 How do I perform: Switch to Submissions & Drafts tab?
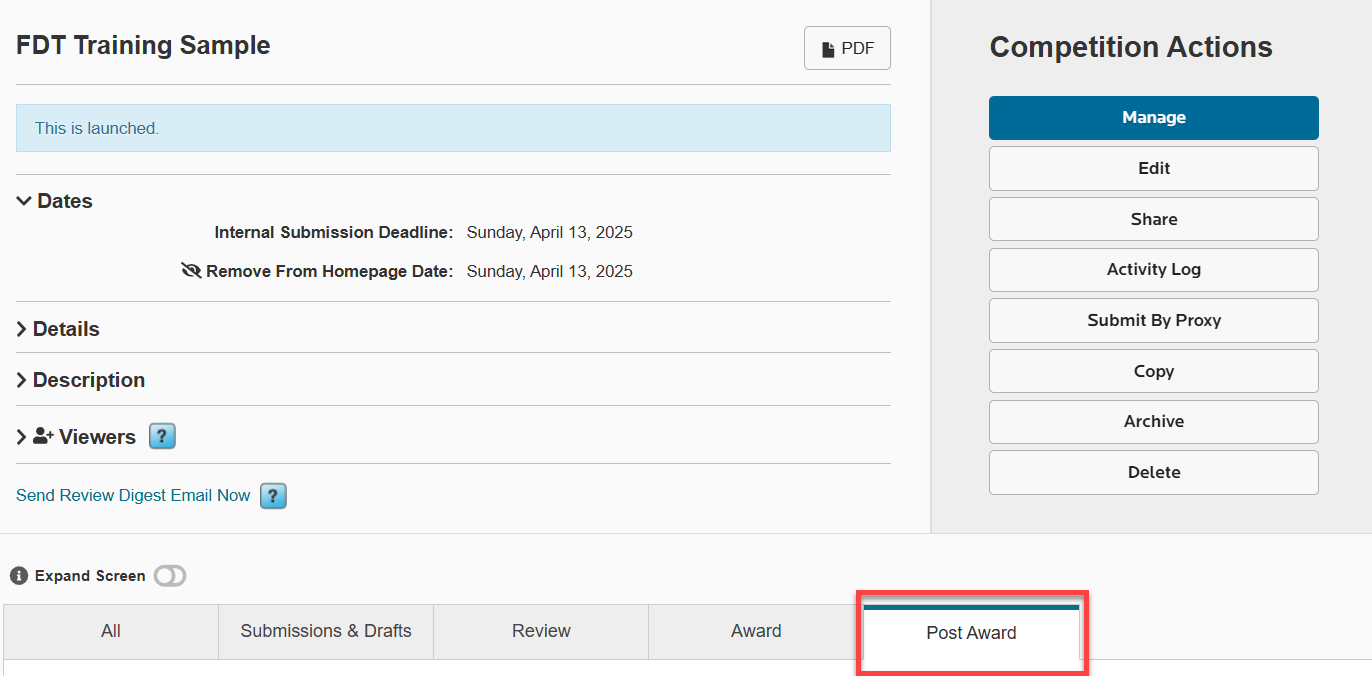[x=326, y=631]
